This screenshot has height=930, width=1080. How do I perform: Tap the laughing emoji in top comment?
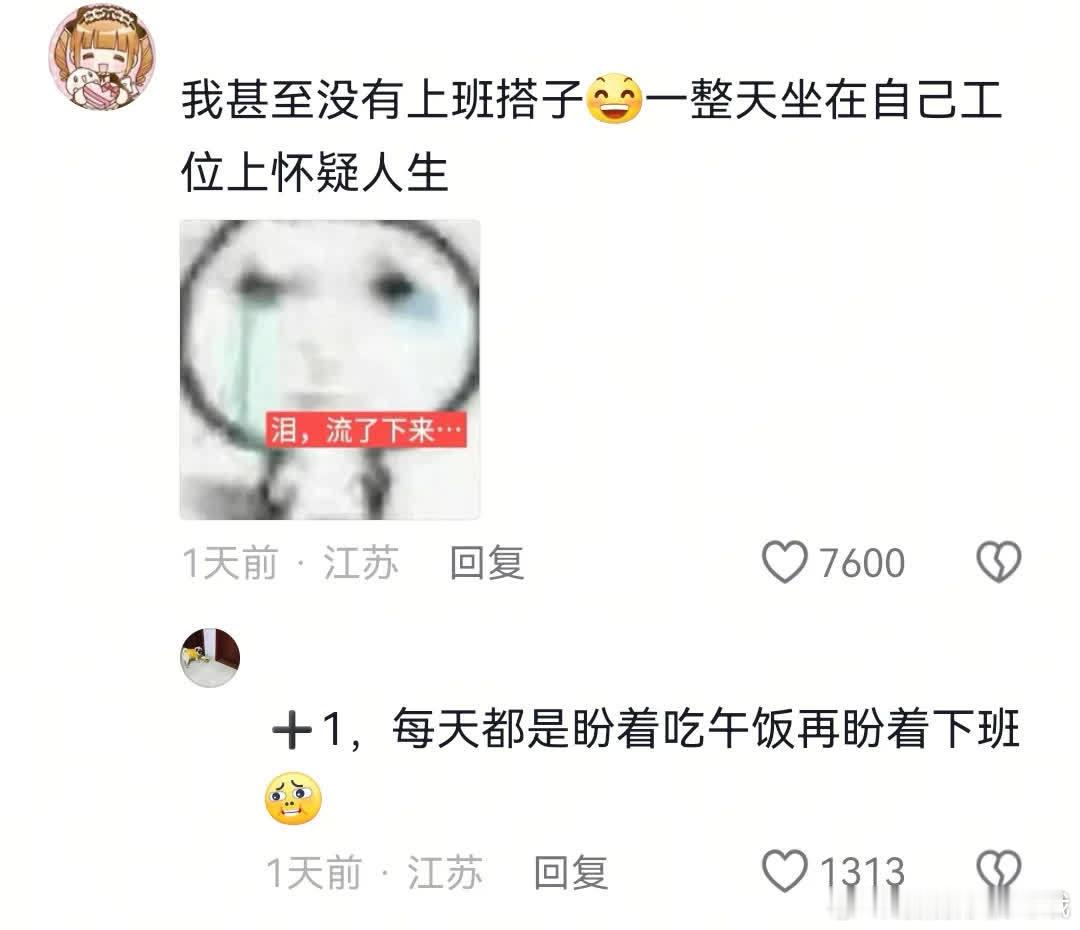tap(614, 99)
